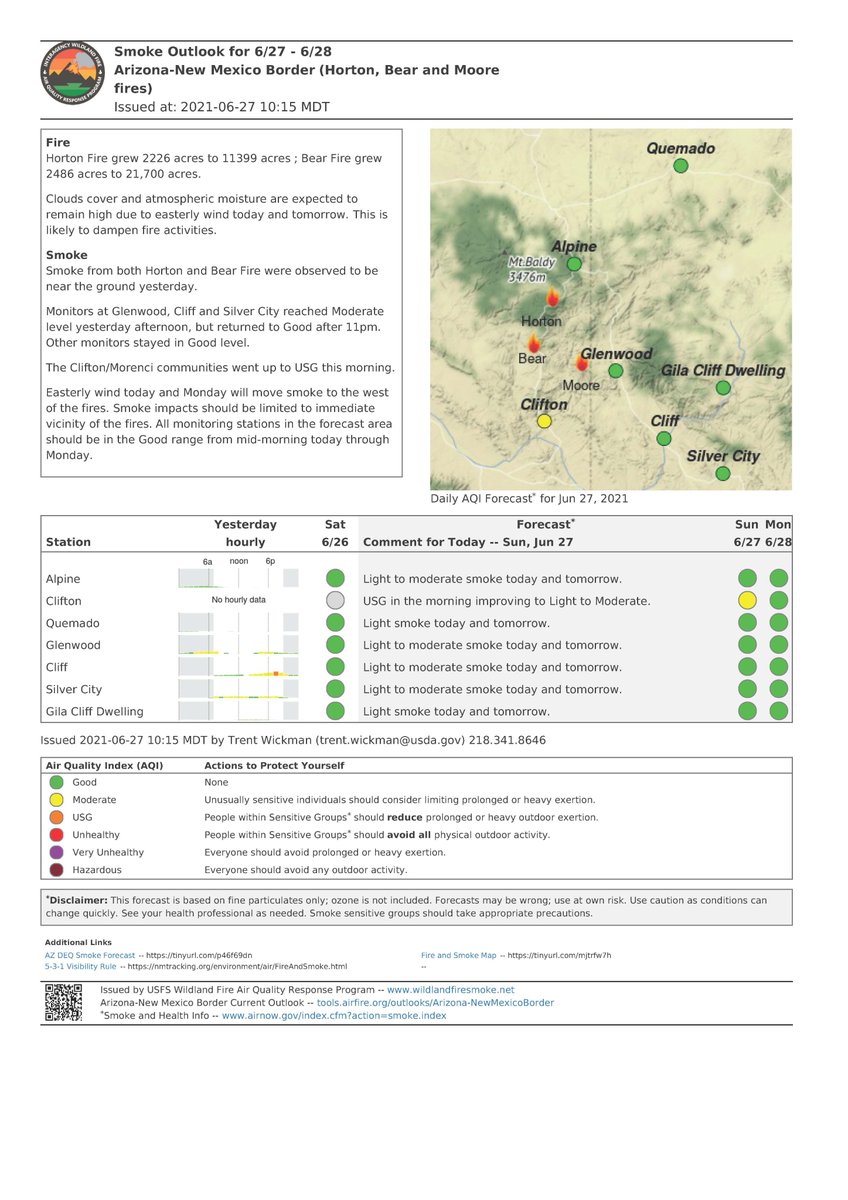Image resolution: width=848 pixels, height=1200 pixels.
Task: Select the Alpine green monitor dot on map
Action: pyautogui.click(x=574, y=264)
